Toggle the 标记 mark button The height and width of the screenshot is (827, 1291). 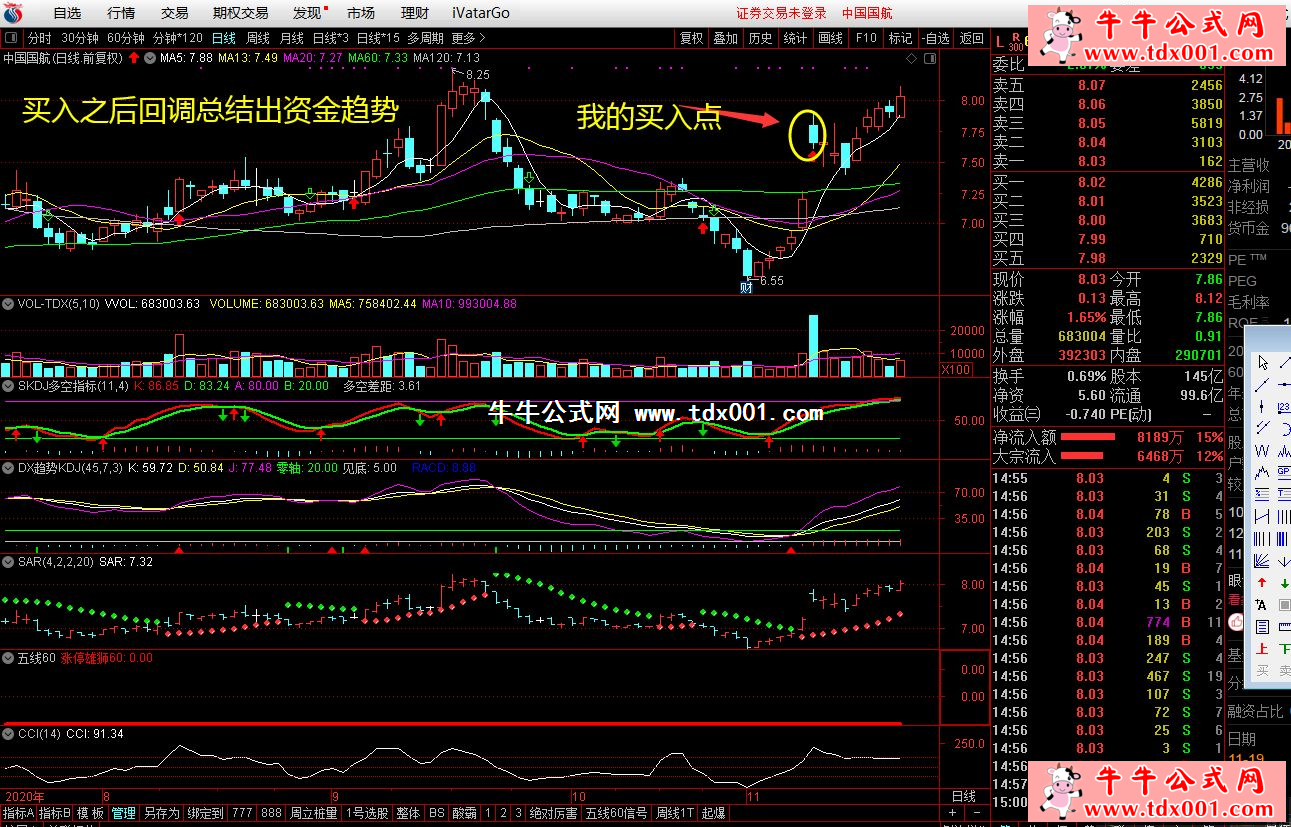point(900,38)
